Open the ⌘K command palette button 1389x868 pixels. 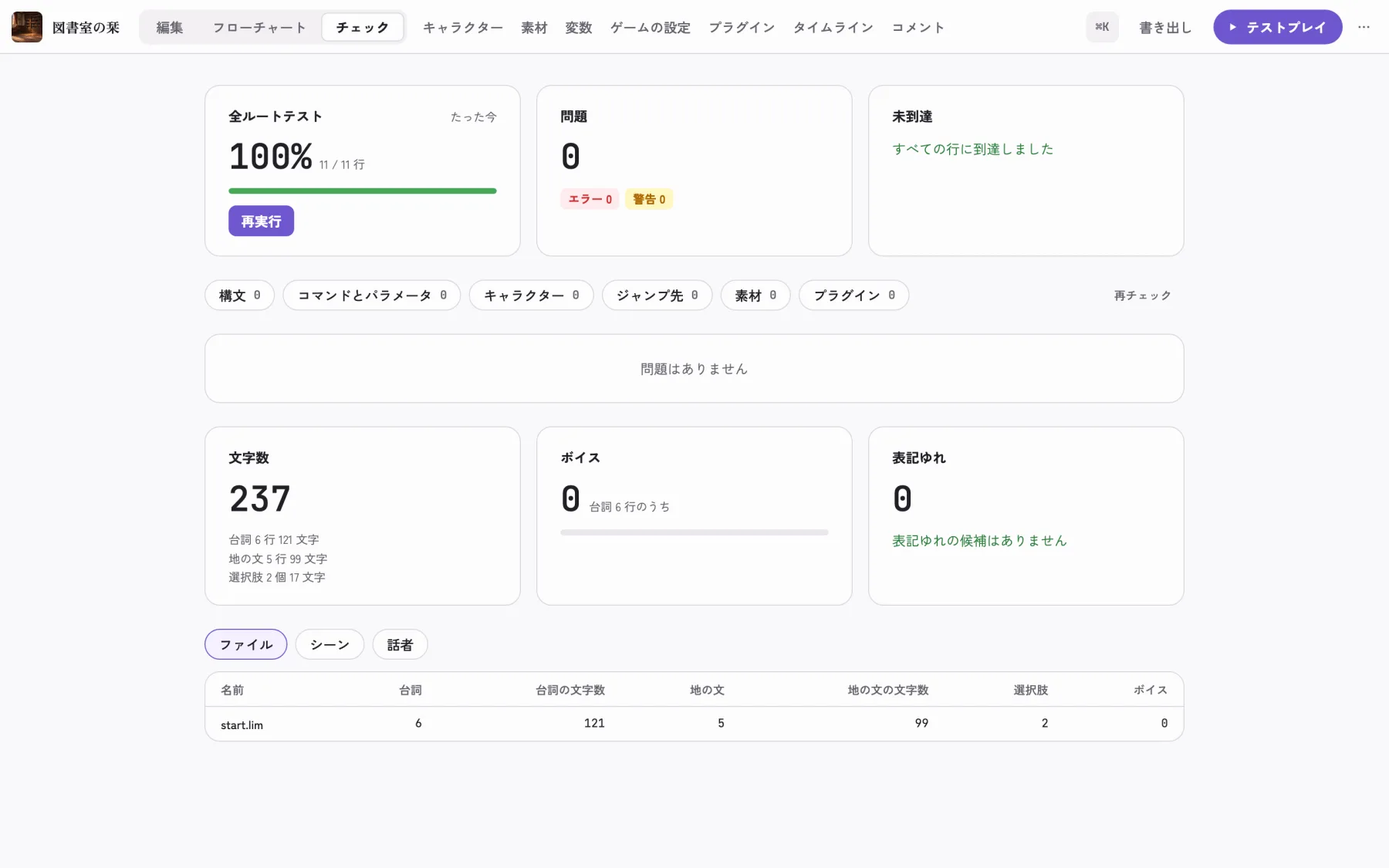click(x=1102, y=27)
